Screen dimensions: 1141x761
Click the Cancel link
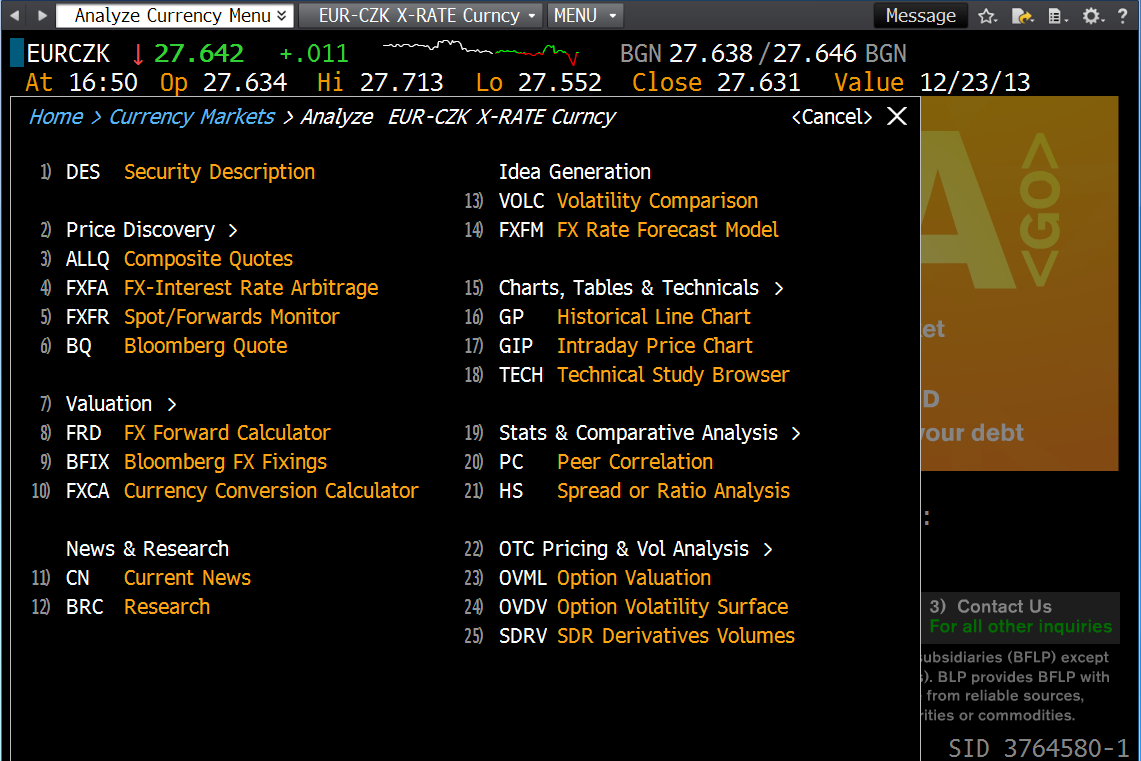832,117
